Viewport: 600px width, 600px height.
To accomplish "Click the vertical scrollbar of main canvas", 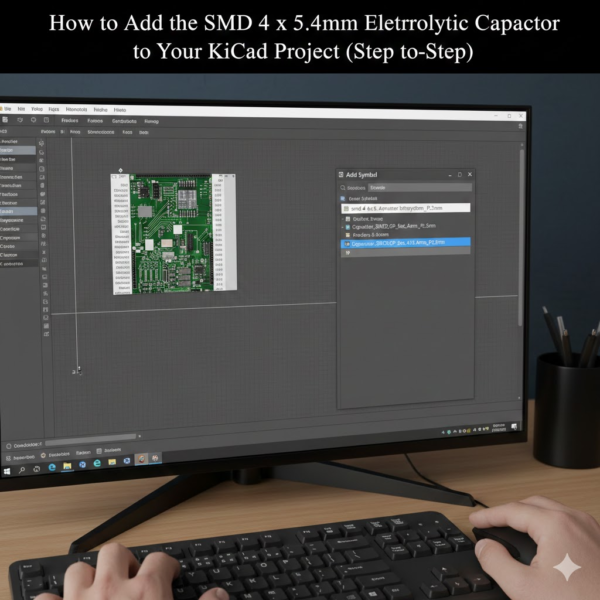I will 520,237.
